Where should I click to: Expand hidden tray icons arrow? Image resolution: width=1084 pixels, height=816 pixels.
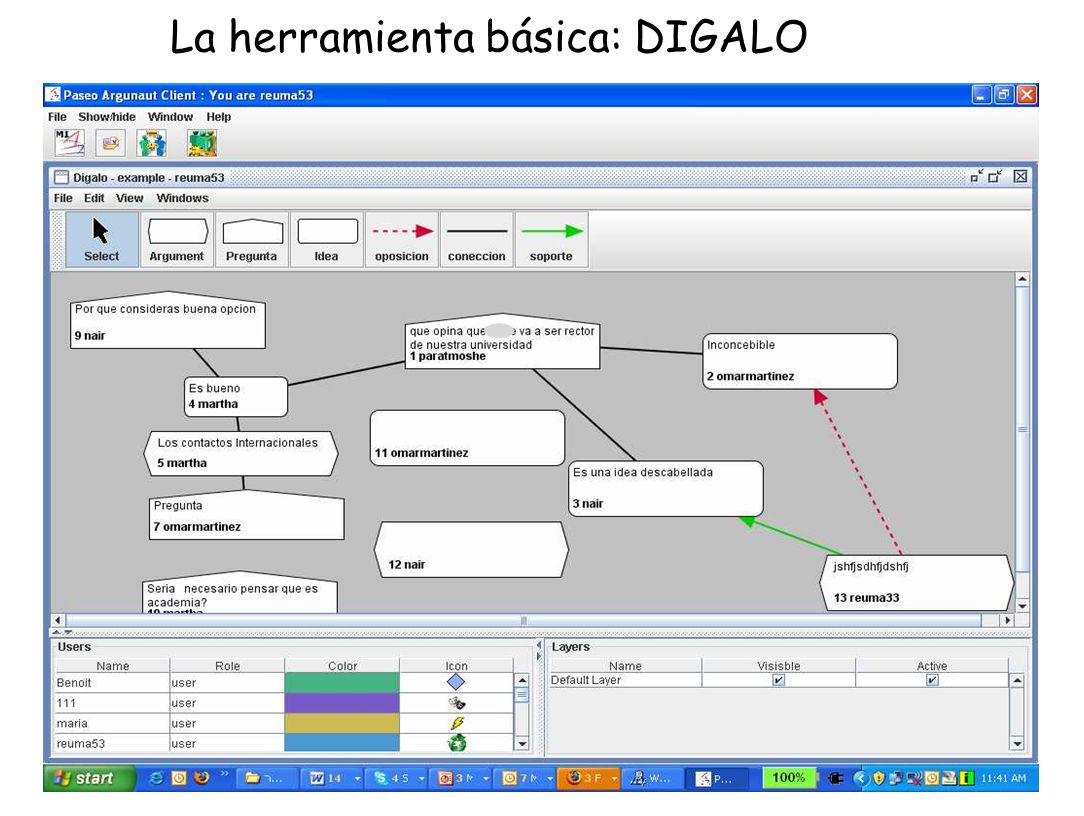859,778
